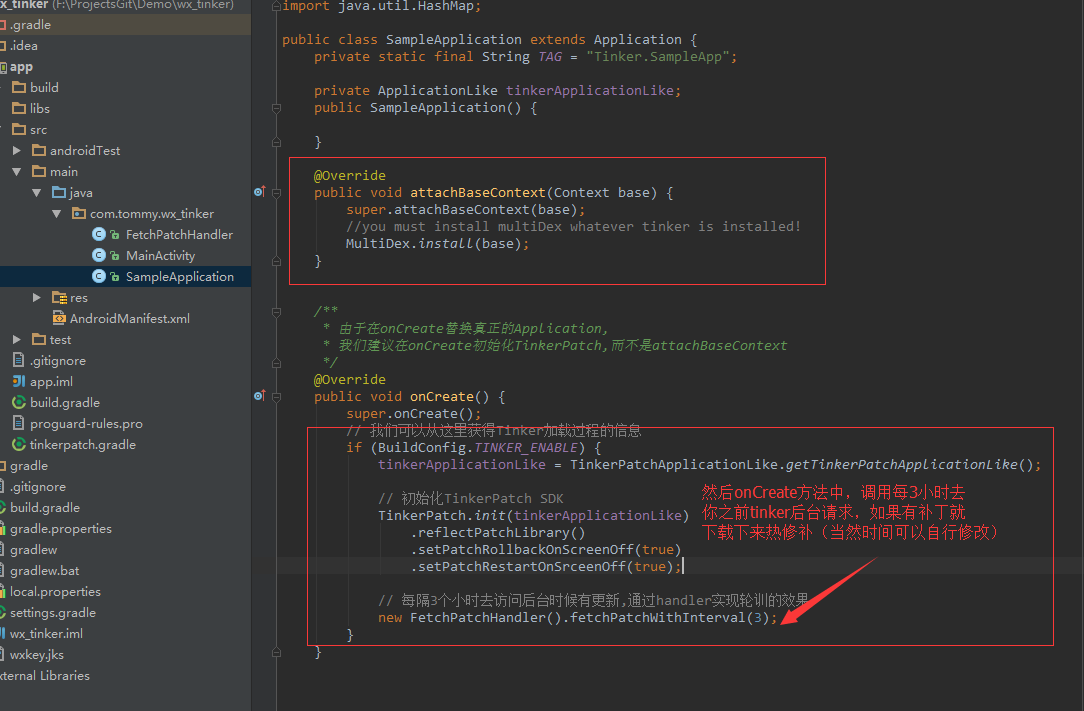This screenshot has width=1084, height=711.
Task: Click the libs folder icon
Action: pos(19,109)
